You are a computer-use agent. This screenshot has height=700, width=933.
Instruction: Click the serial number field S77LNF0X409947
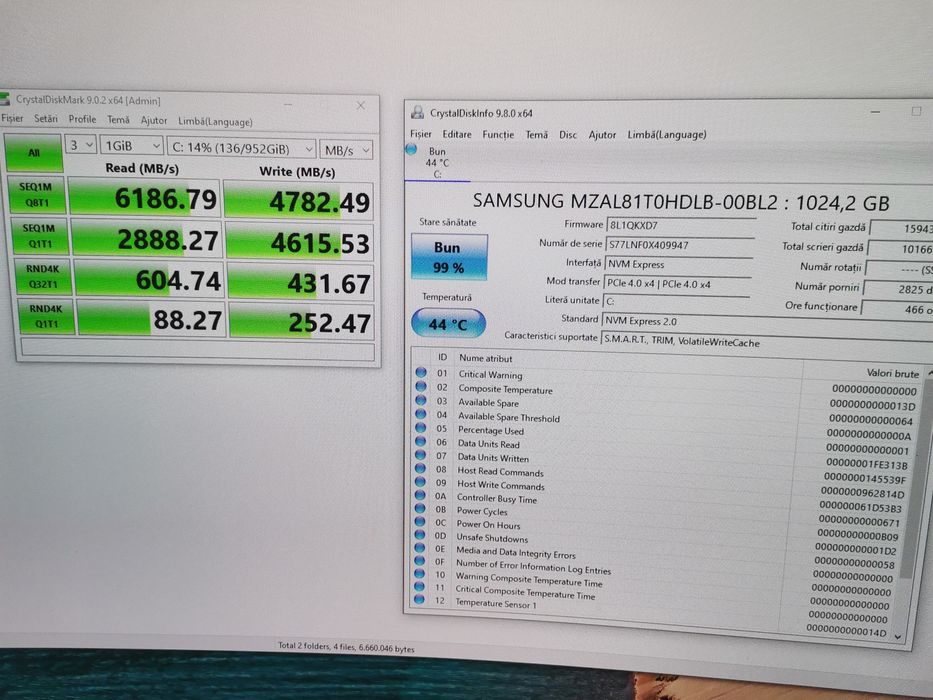pyautogui.click(x=679, y=245)
